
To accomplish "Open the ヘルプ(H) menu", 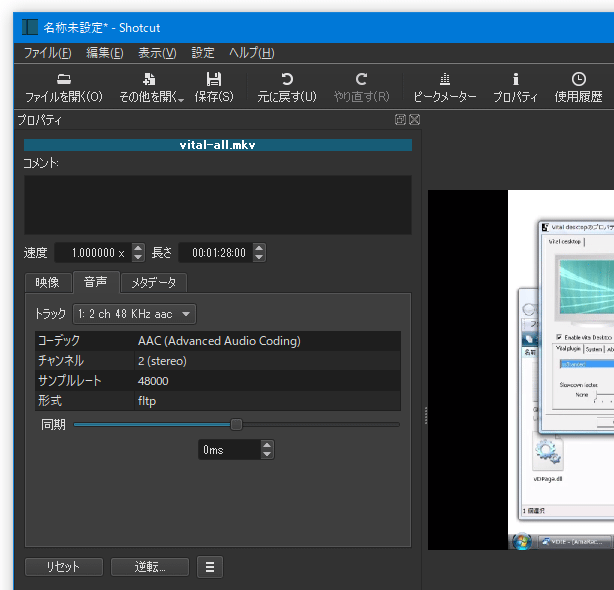I will pos(251,53).
